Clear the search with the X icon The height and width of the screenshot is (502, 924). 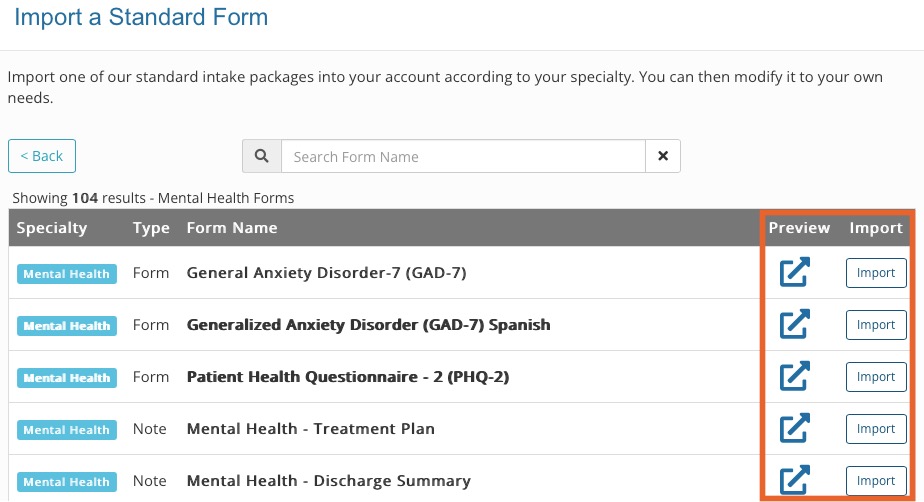663,156
